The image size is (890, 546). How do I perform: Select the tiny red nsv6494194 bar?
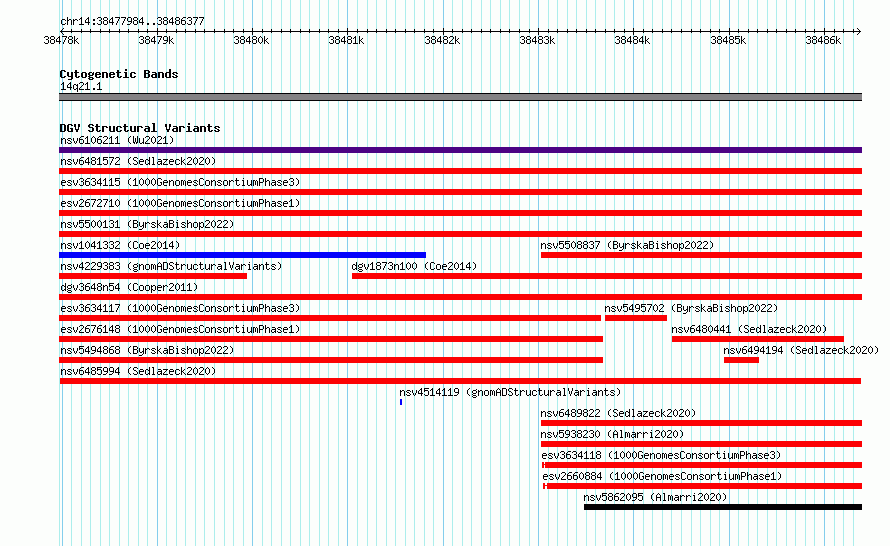pyautogui.click(x=741, y=360)
